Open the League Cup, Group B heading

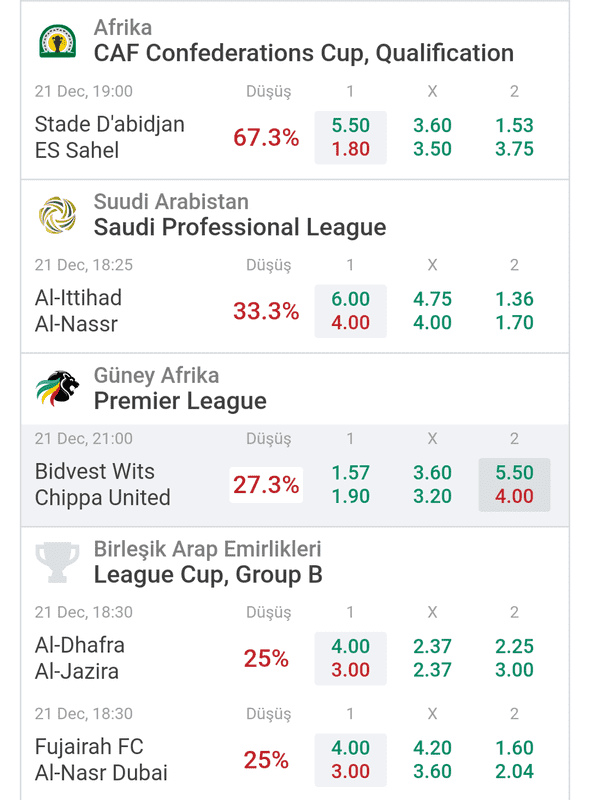pyautogui.click(x=208, y=574)
